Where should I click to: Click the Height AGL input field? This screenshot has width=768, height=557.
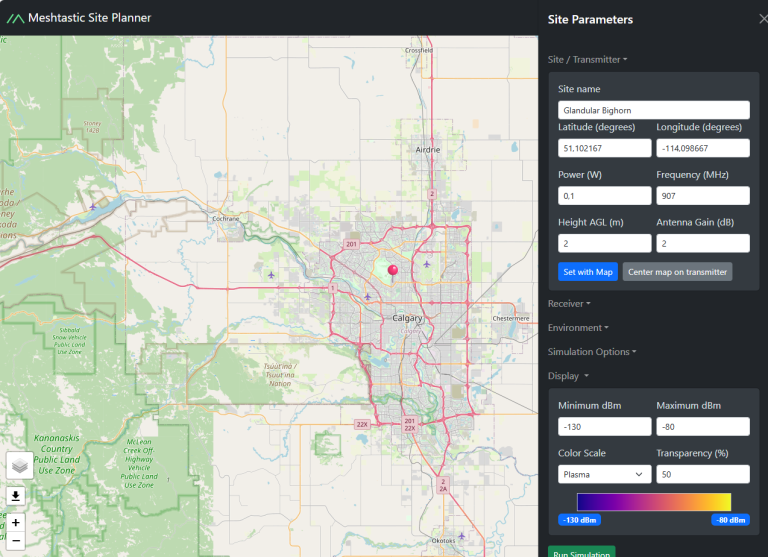(x=604, y=243)
